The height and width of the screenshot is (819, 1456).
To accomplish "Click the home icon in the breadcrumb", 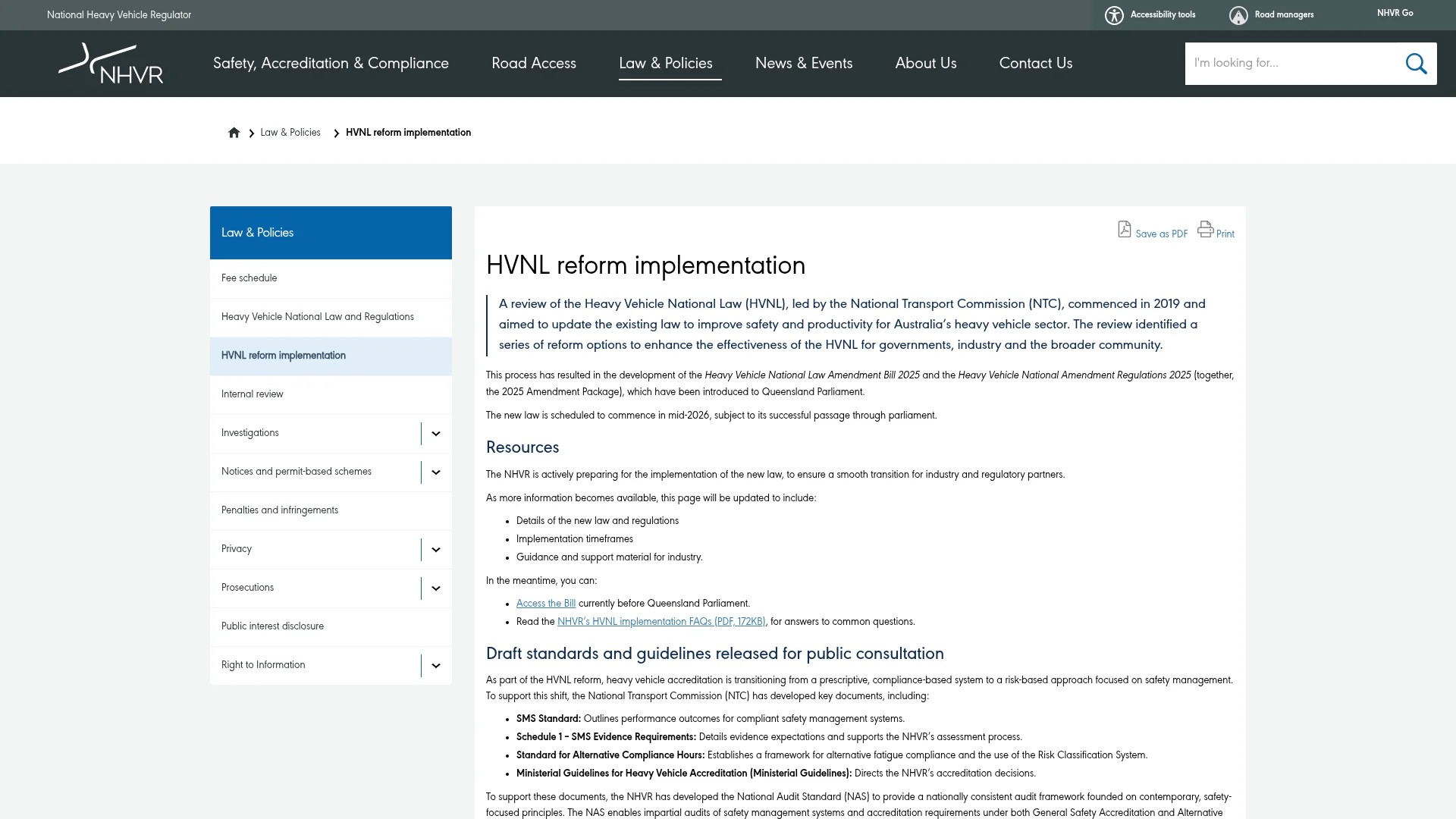I will (x=234, y=132).
